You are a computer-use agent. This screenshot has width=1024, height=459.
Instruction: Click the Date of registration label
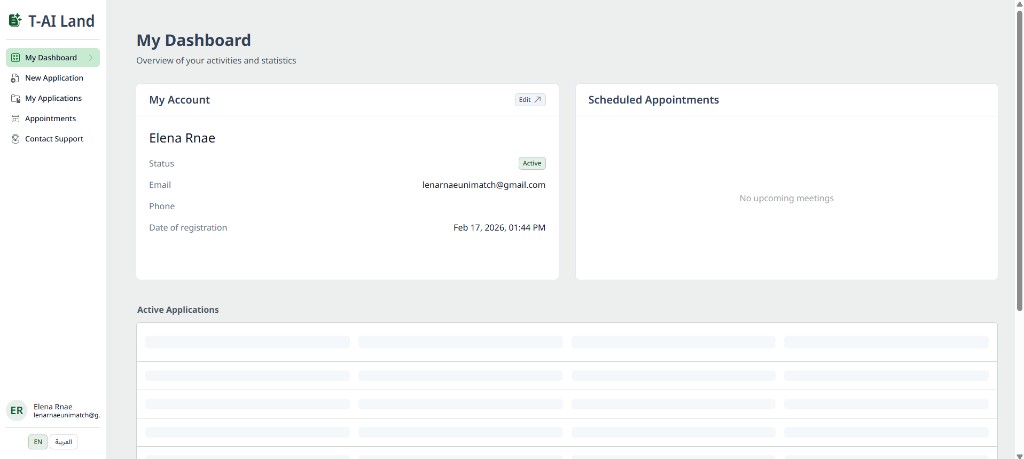(x=188, y=228)
